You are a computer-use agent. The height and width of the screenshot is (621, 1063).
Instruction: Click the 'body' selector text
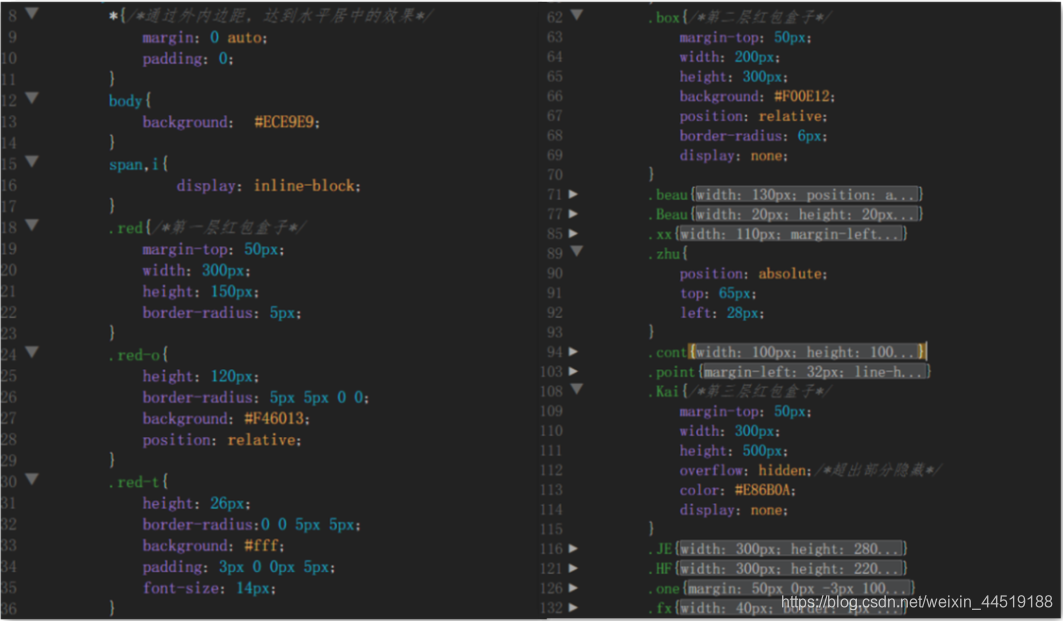click(125, 101)
